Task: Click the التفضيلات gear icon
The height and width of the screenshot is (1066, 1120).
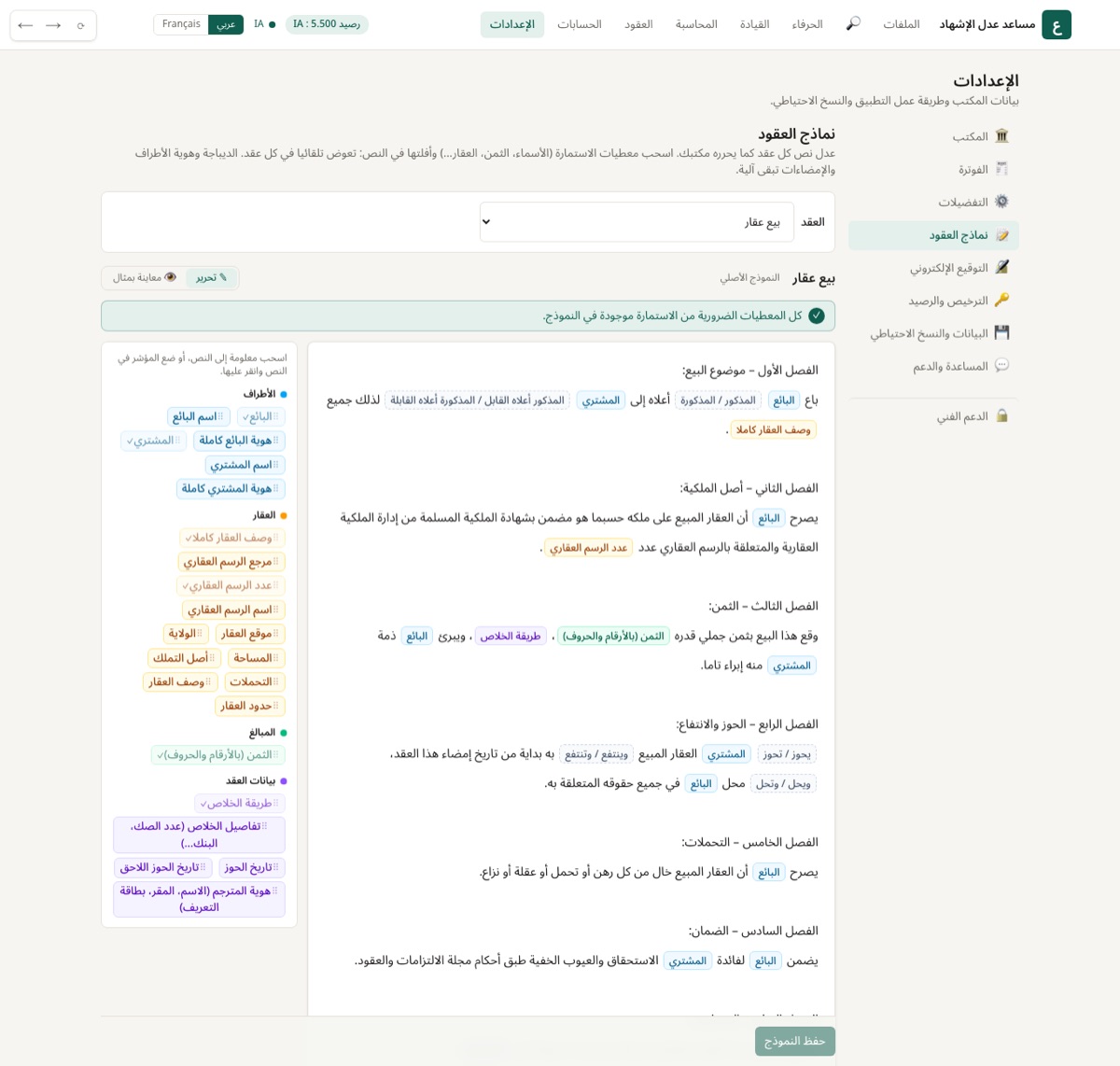Action: click(1001, 202)
